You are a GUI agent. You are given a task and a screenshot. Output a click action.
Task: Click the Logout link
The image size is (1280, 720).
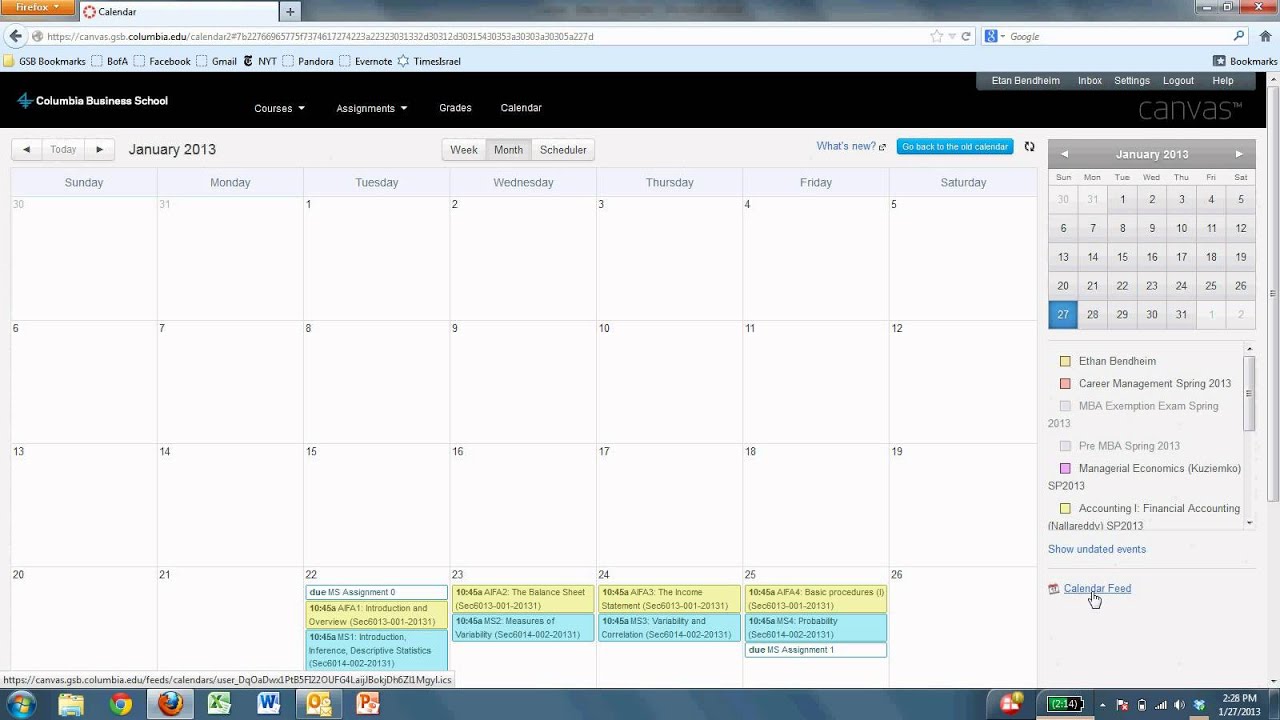point(1178,81)
